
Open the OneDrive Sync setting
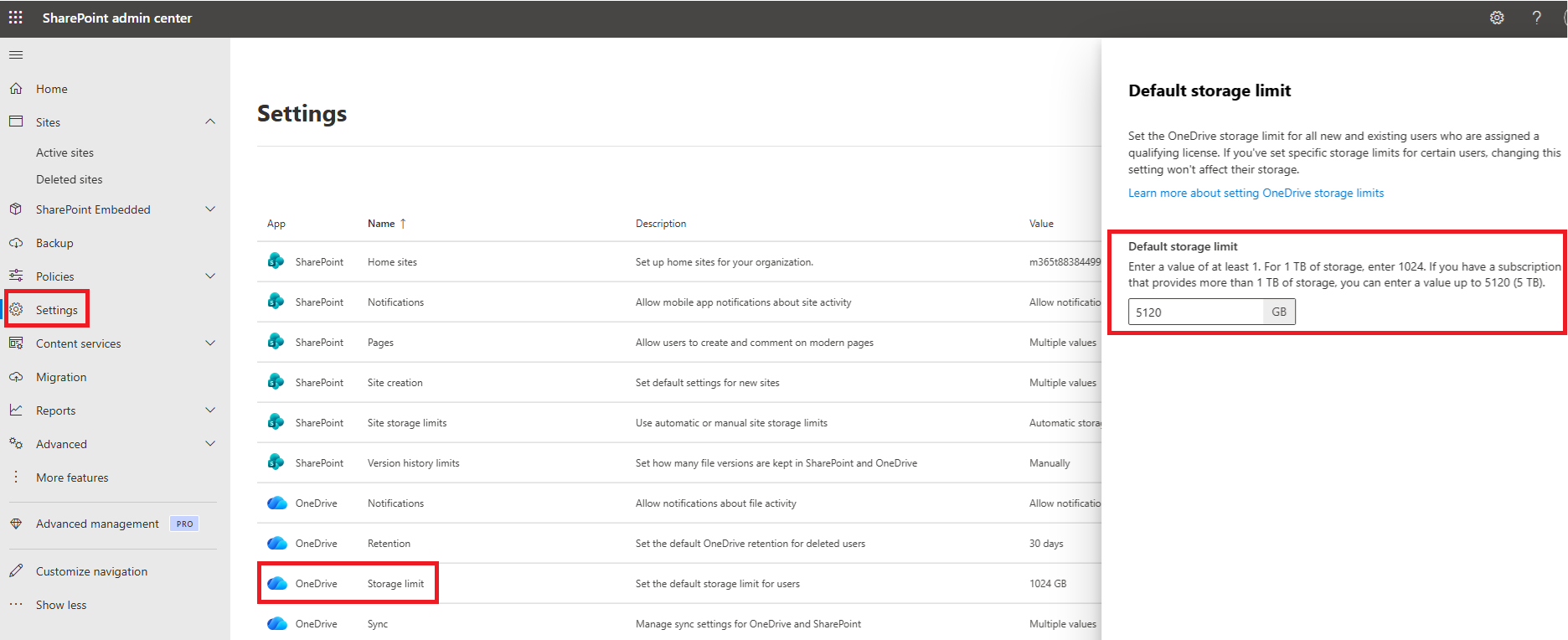pyautogui.click(x=378, y=624)
